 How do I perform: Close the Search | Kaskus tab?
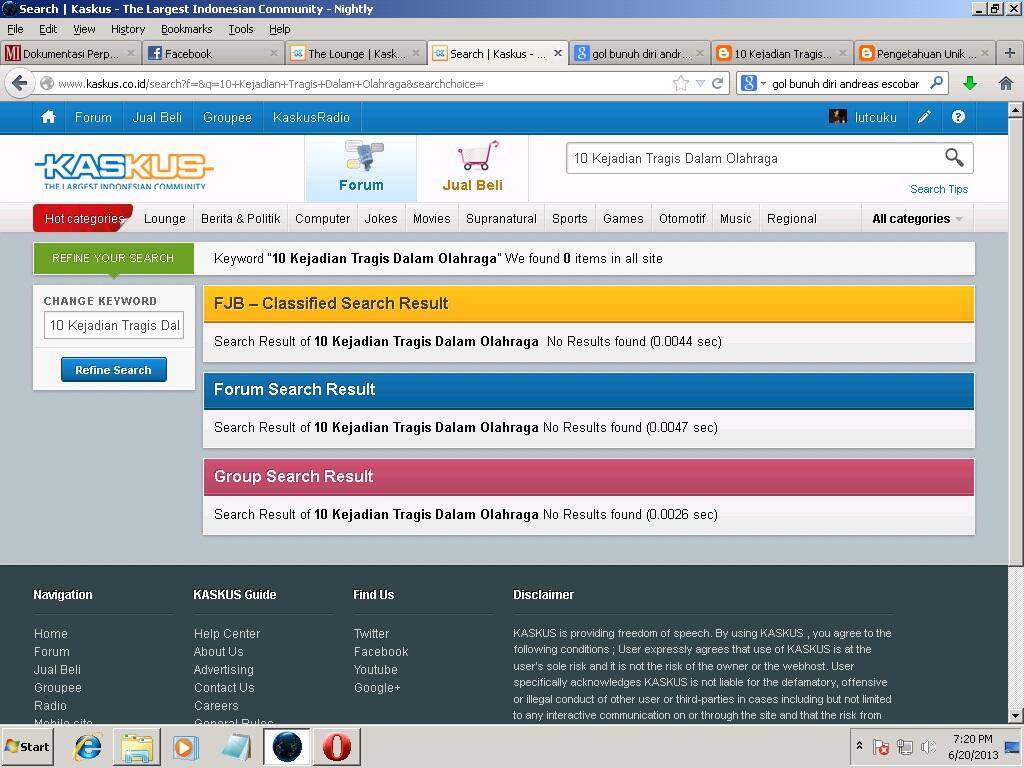tap(558, 54)
